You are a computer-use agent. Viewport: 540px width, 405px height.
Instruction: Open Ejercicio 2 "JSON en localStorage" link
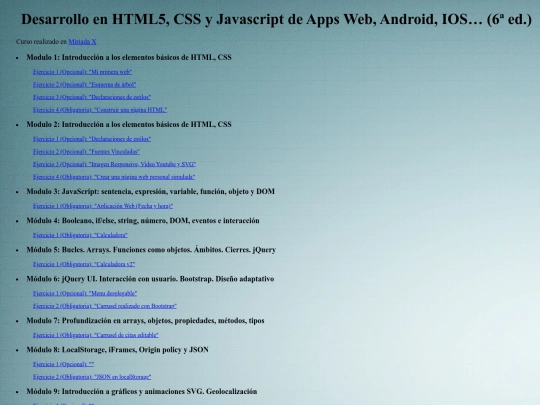[x=92, y=377]
